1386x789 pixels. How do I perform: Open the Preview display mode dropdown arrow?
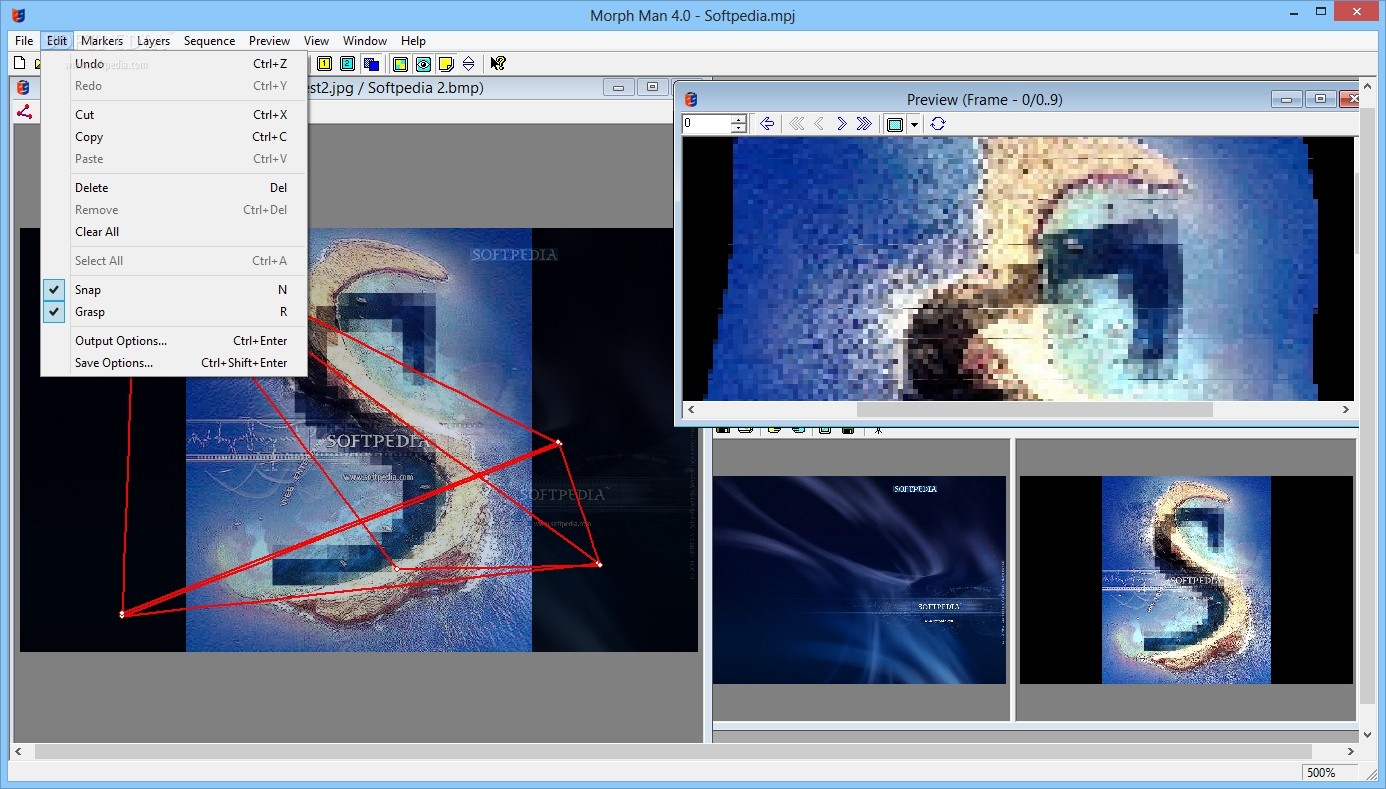[x=914, y=125]
